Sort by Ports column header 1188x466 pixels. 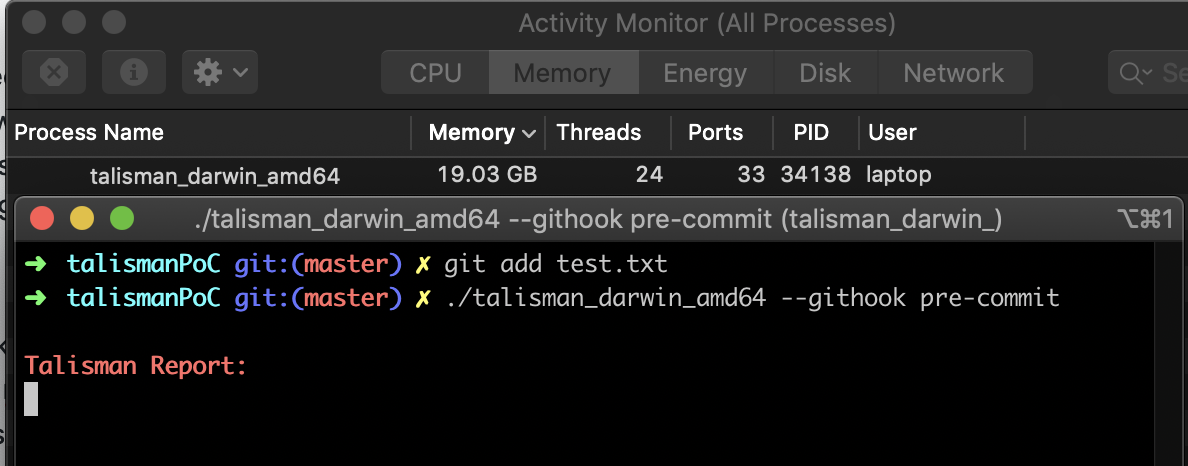pos(715,133)
